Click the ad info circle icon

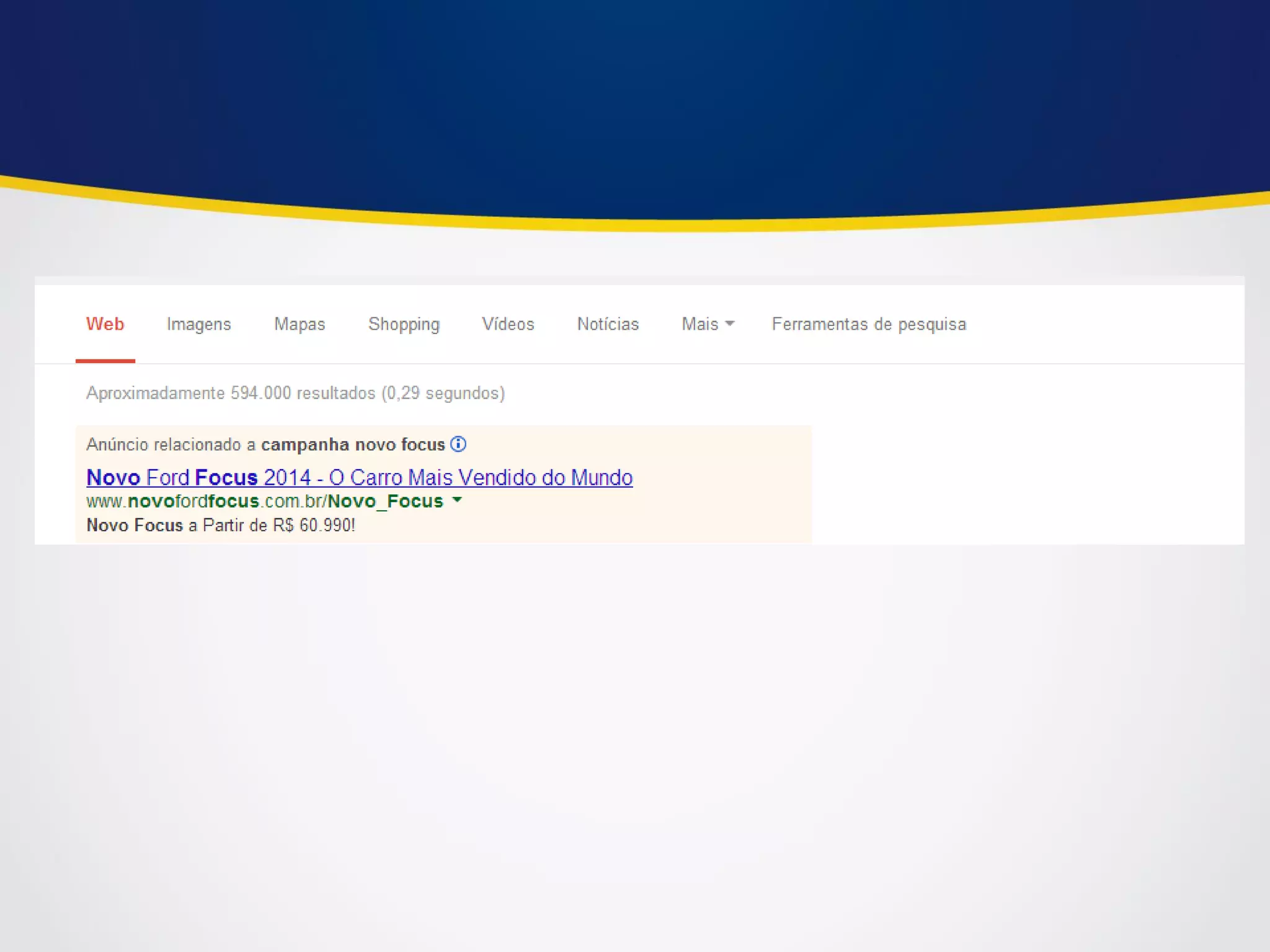(458, 444)
